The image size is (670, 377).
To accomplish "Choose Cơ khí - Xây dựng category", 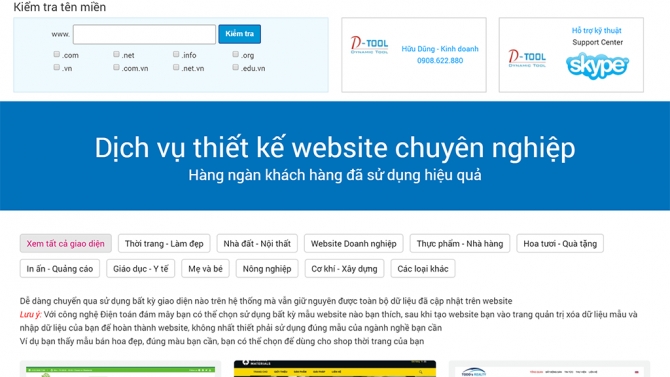I will click(344, 269).
